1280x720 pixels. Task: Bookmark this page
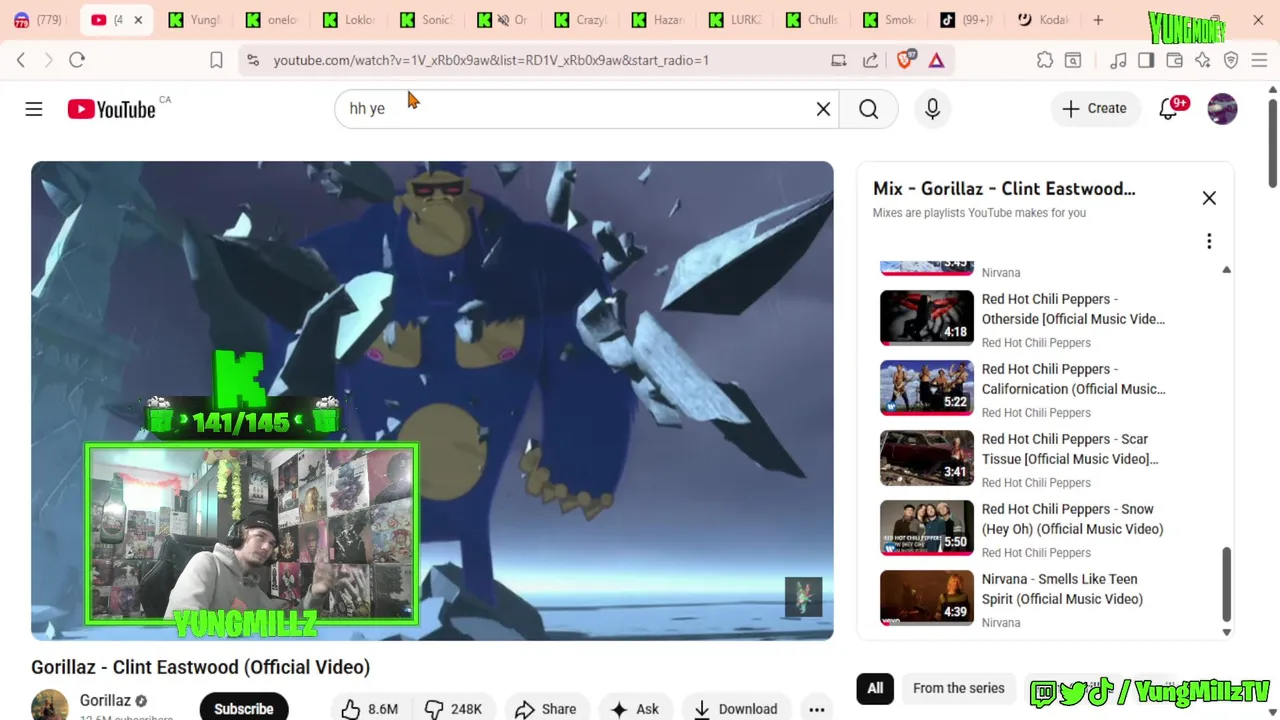(216, 60)
